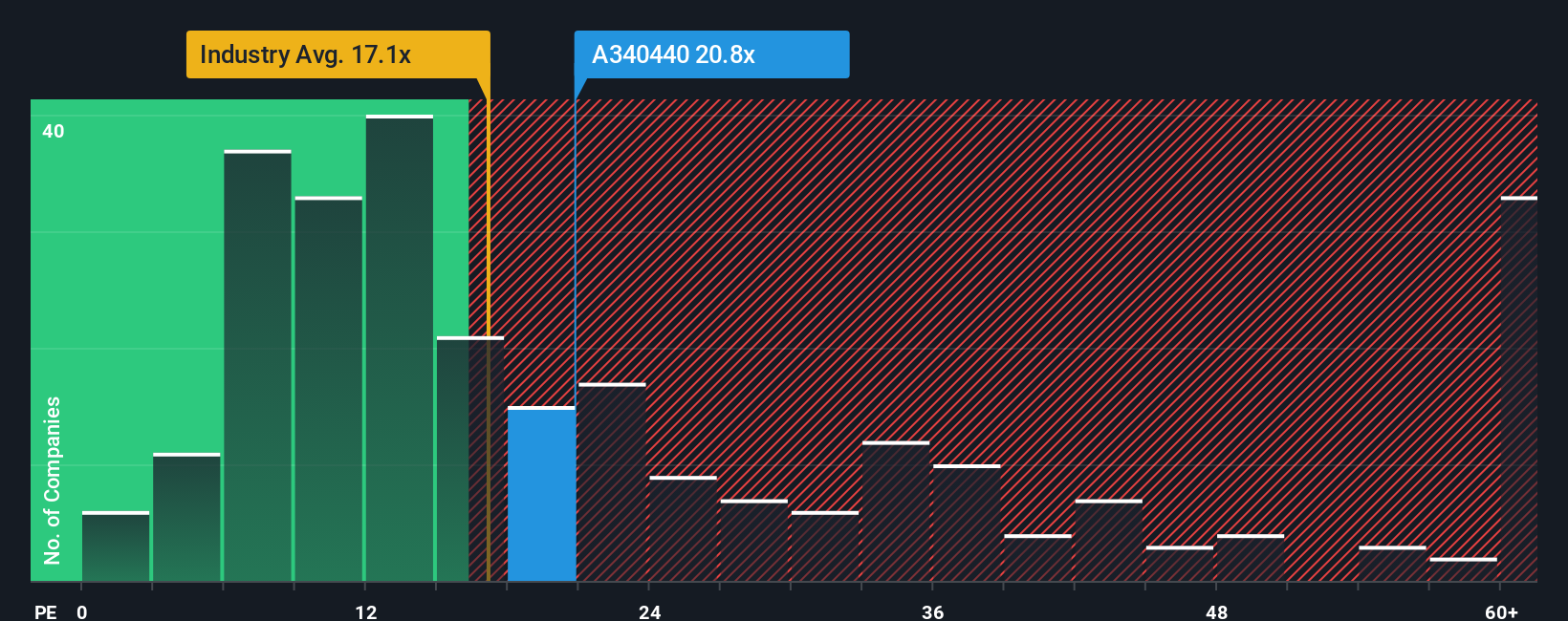Click the No. of Companies axis title
Screen dimensions: 1568x621
pos(52,480)
